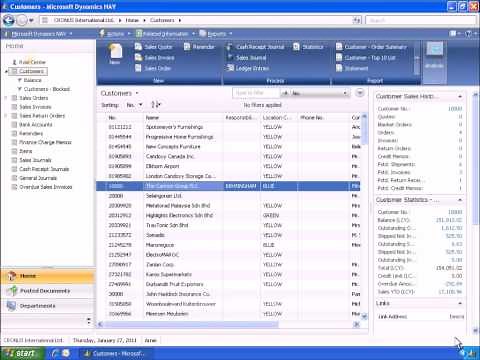Go back with the navigation Back button
The image size is (480, 360).
coord(9,20)
